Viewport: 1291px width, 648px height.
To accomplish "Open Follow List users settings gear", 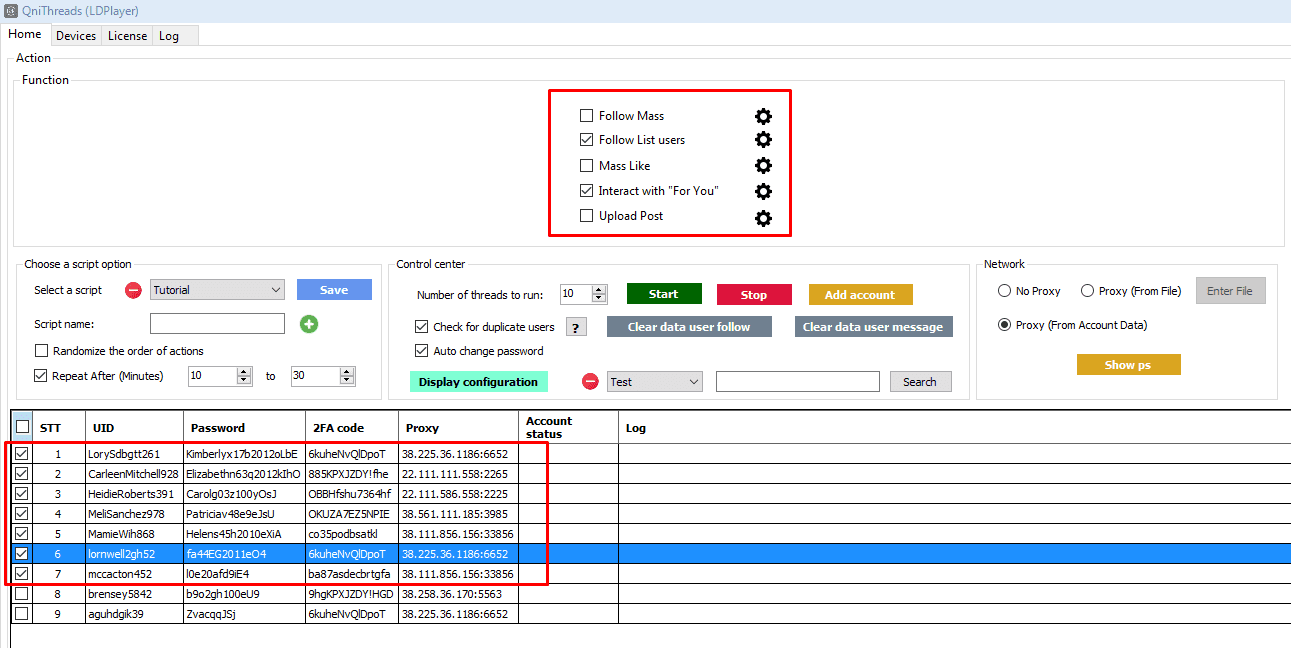I will (x=763, y=140).
